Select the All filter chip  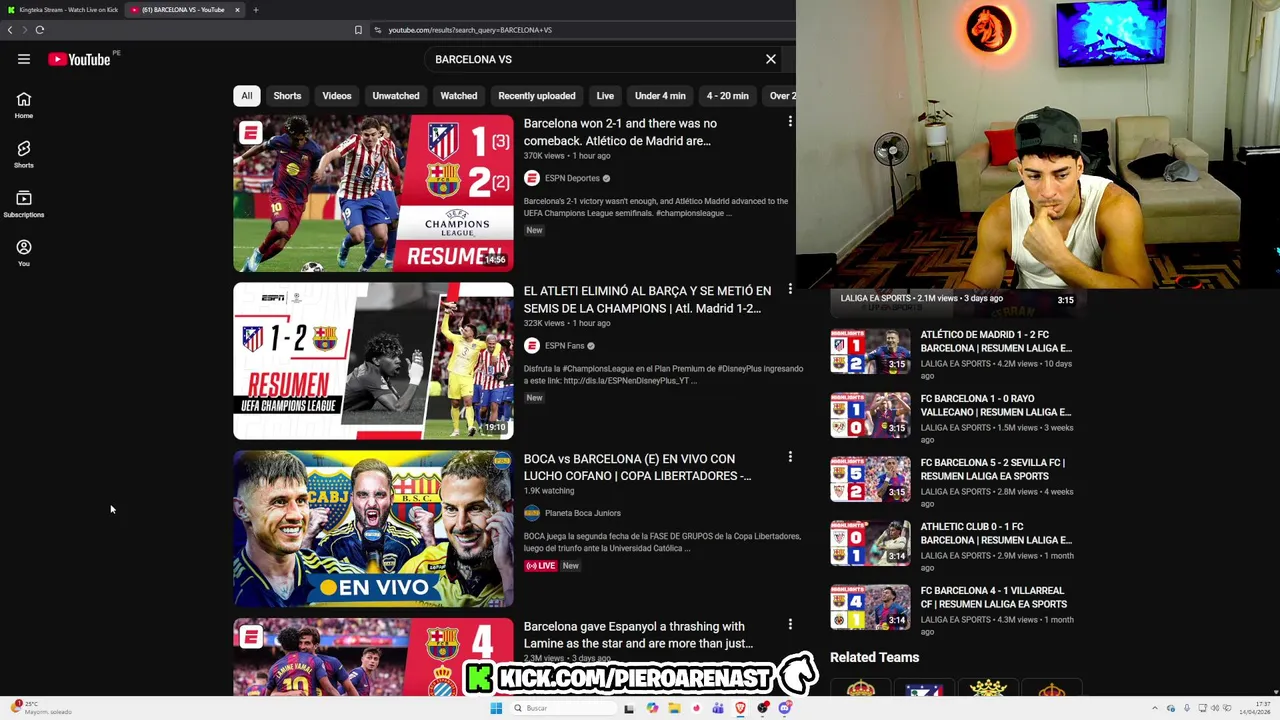click(247, 96)
